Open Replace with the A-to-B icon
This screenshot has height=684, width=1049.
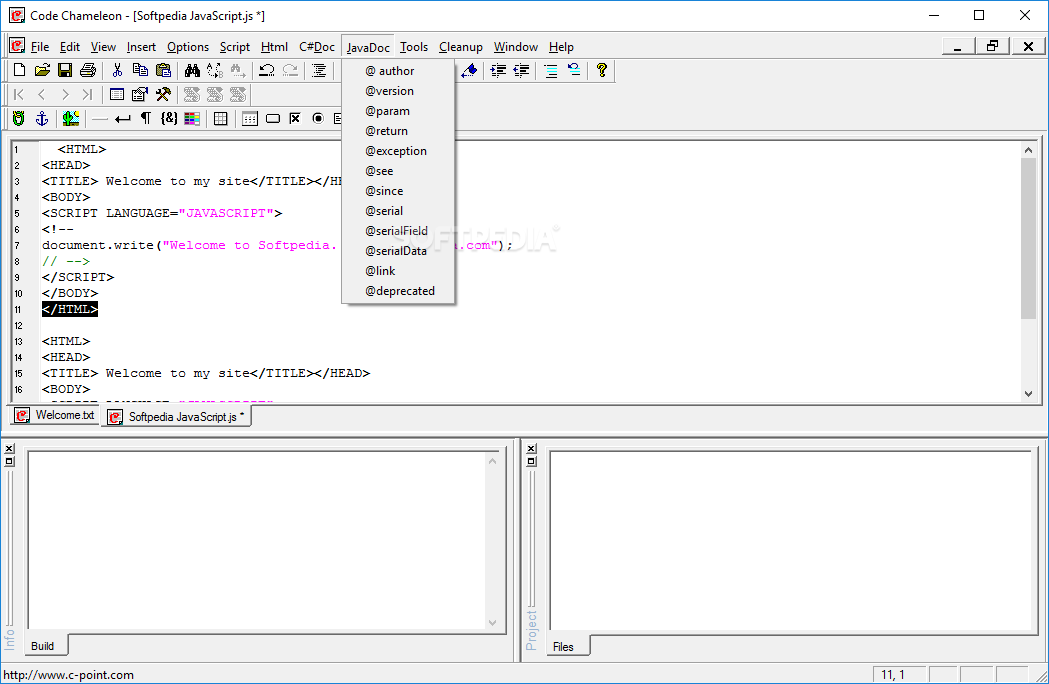pos(215,70)
